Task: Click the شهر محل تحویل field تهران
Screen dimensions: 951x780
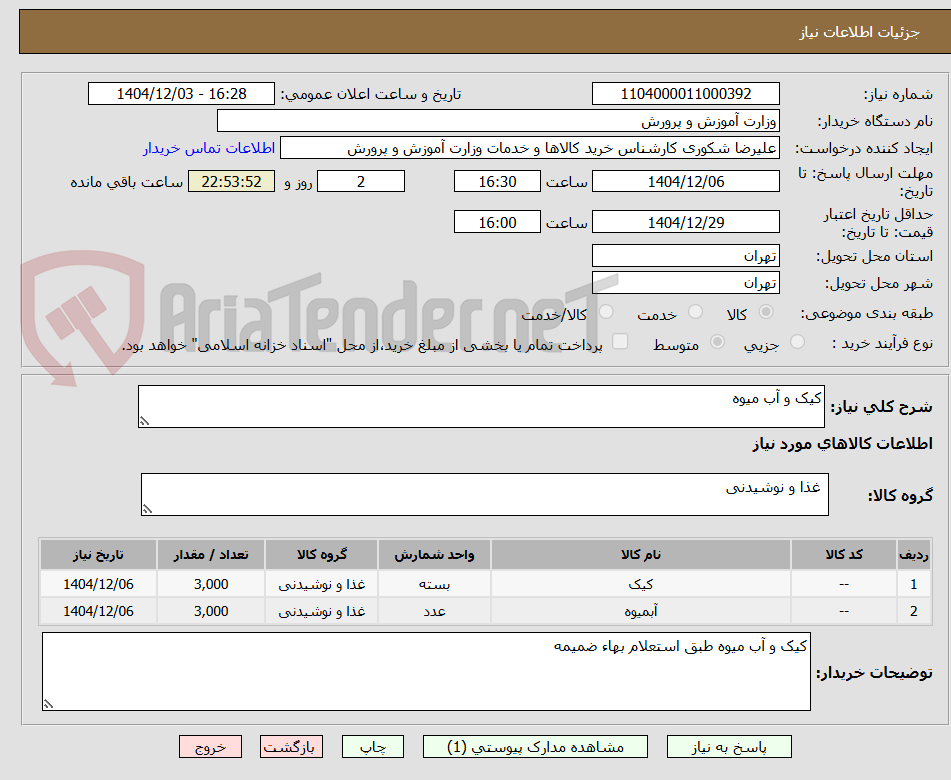Action: coord(686,283)
